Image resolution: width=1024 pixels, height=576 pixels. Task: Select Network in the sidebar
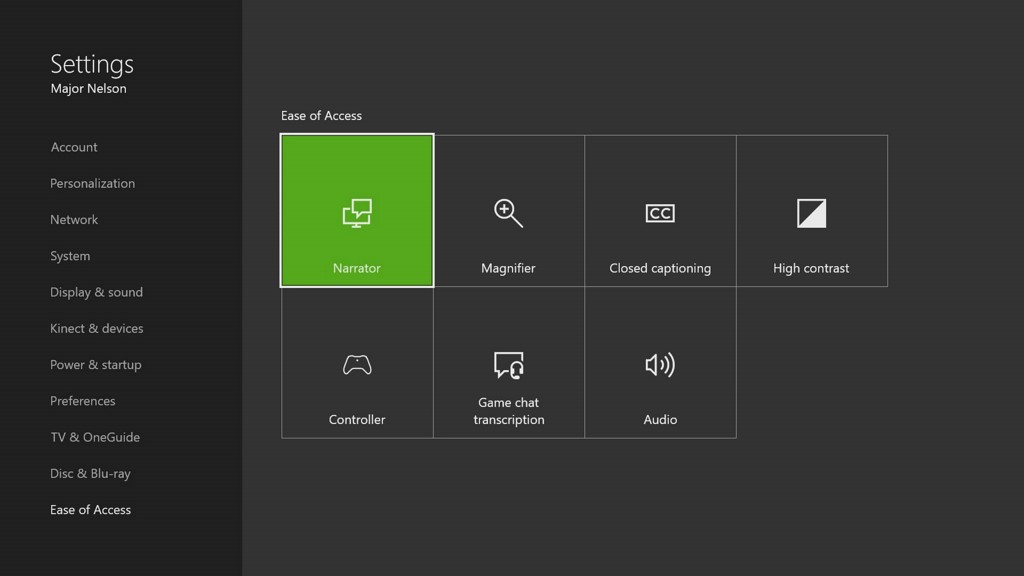coord(74,219)
